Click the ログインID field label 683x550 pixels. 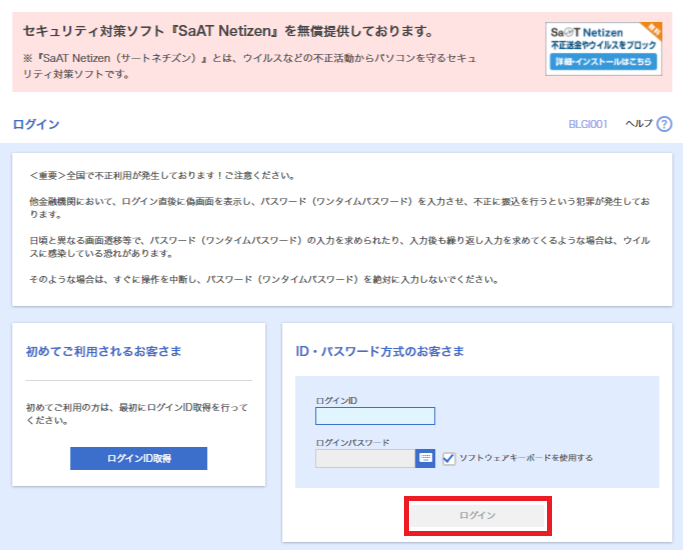point(336,401)
